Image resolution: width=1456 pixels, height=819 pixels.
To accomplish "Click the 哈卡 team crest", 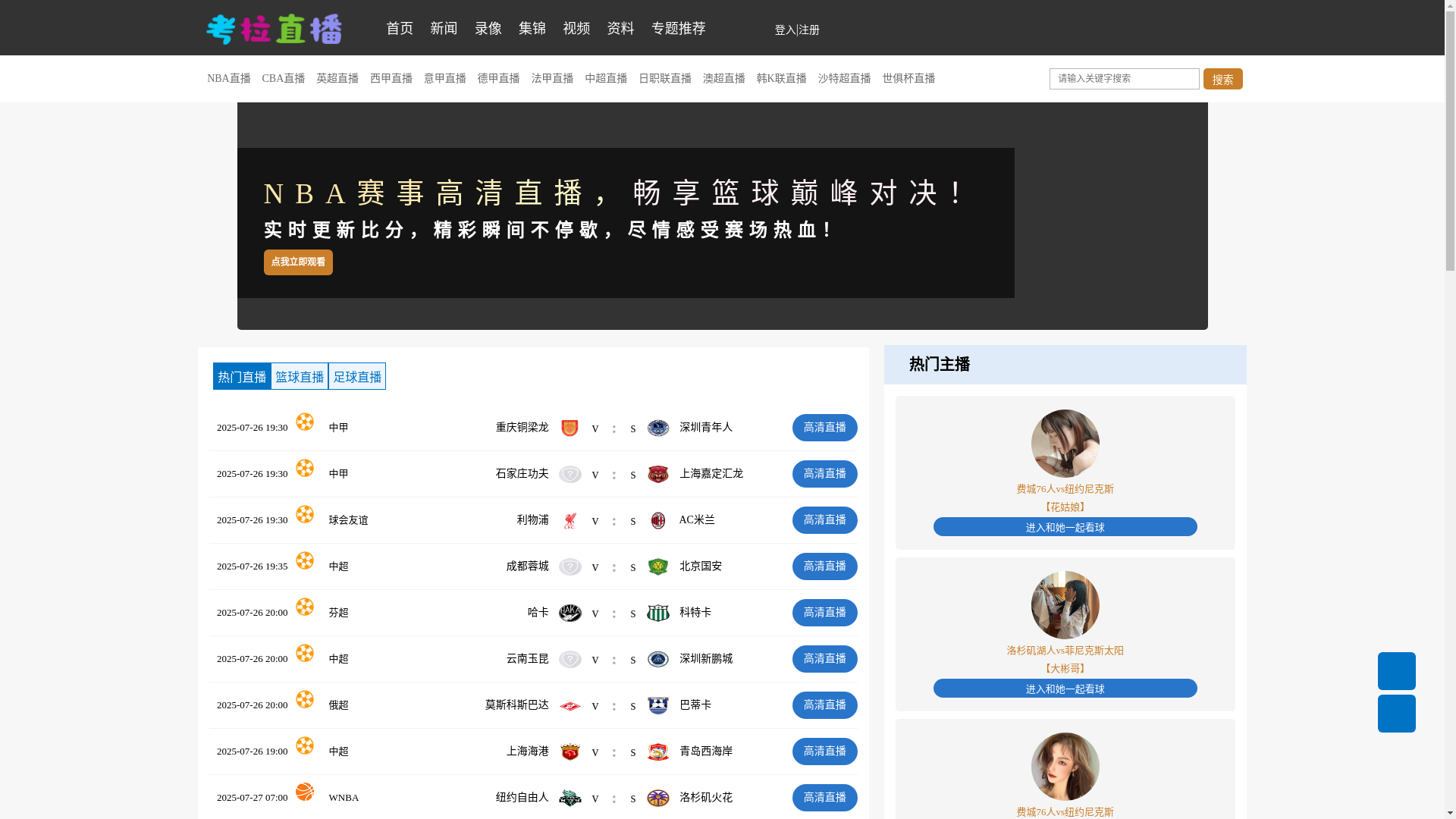I will click(x=570, y=613).
